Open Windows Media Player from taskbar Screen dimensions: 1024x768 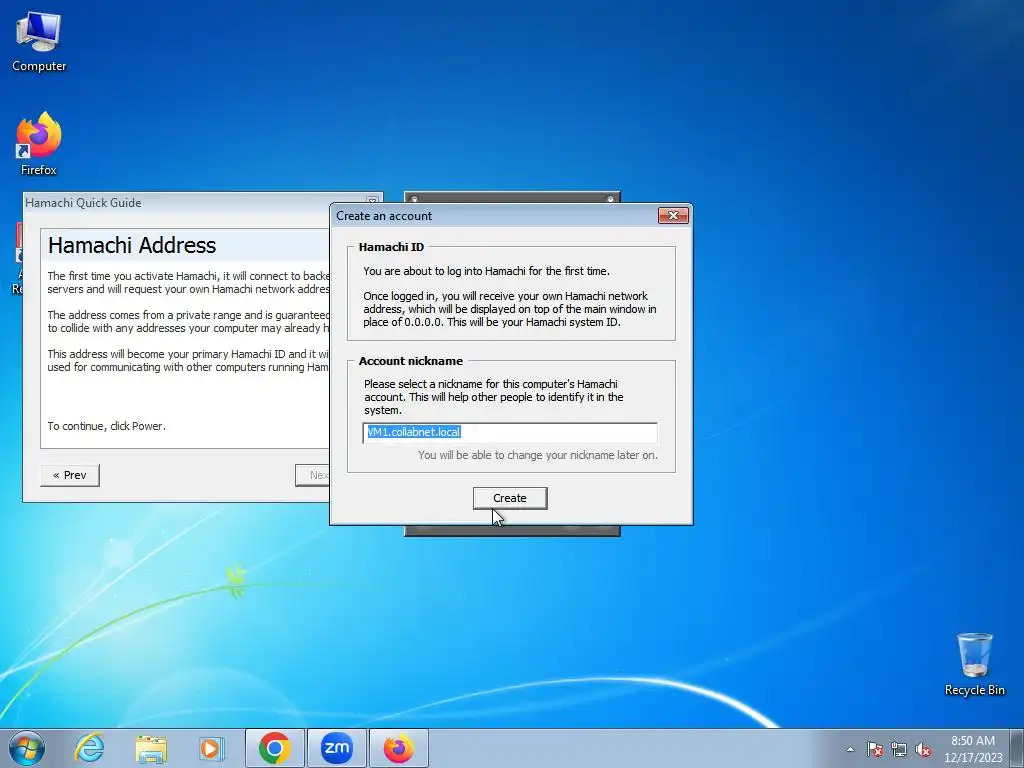pos(212,748)
